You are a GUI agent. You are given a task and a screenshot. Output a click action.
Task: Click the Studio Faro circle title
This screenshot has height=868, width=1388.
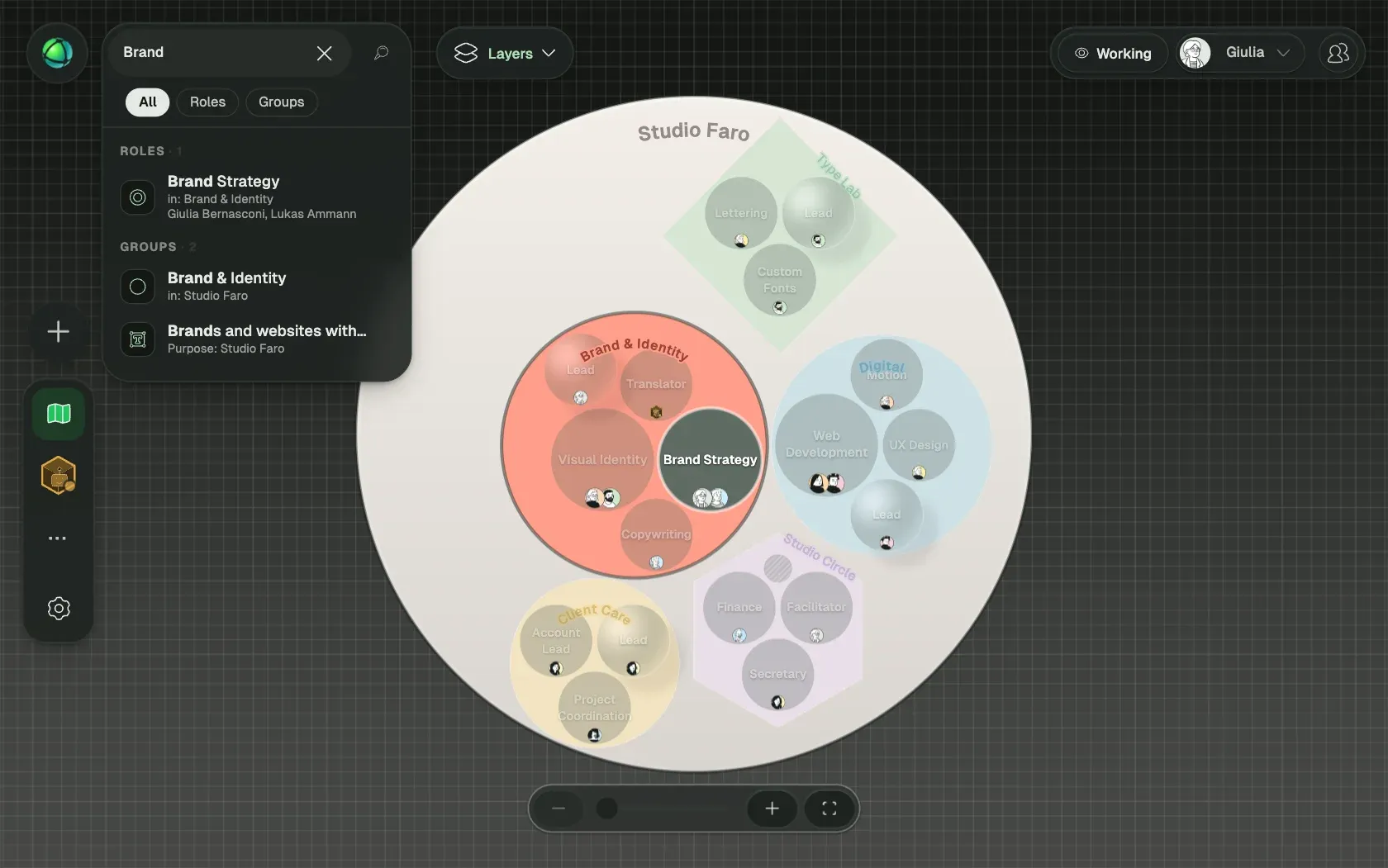(x=693, y=131)
